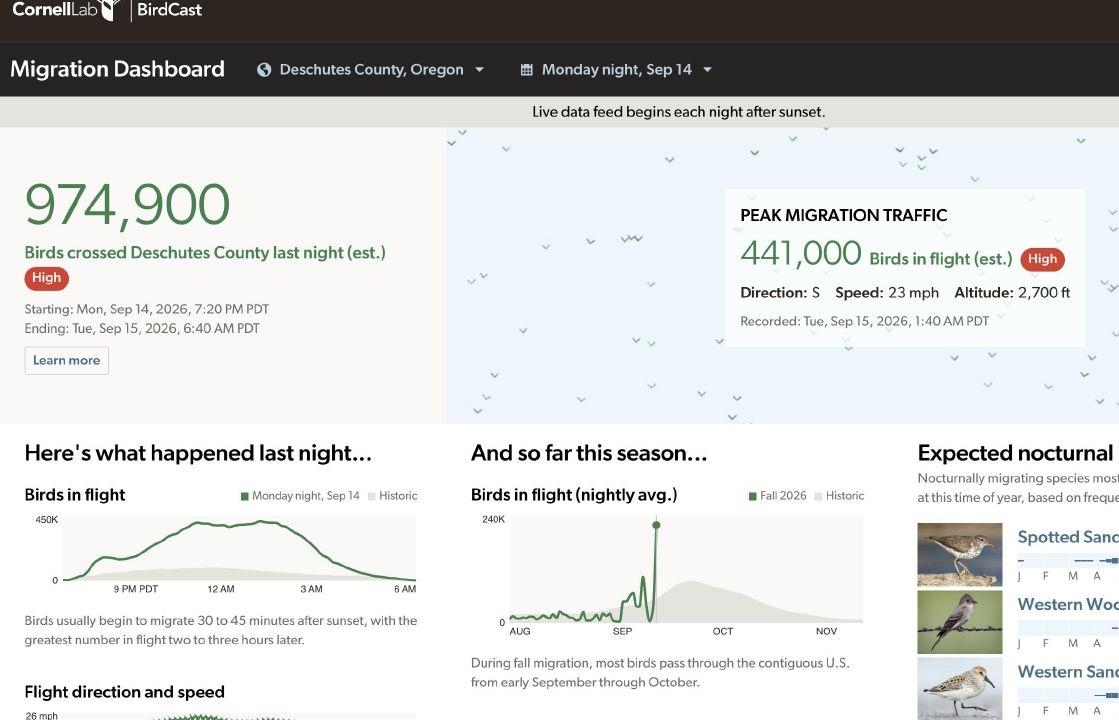Screen dimensions: 1119x720
Task: Click the Migration Dashboard title
Action: click(x=117, y=69)
